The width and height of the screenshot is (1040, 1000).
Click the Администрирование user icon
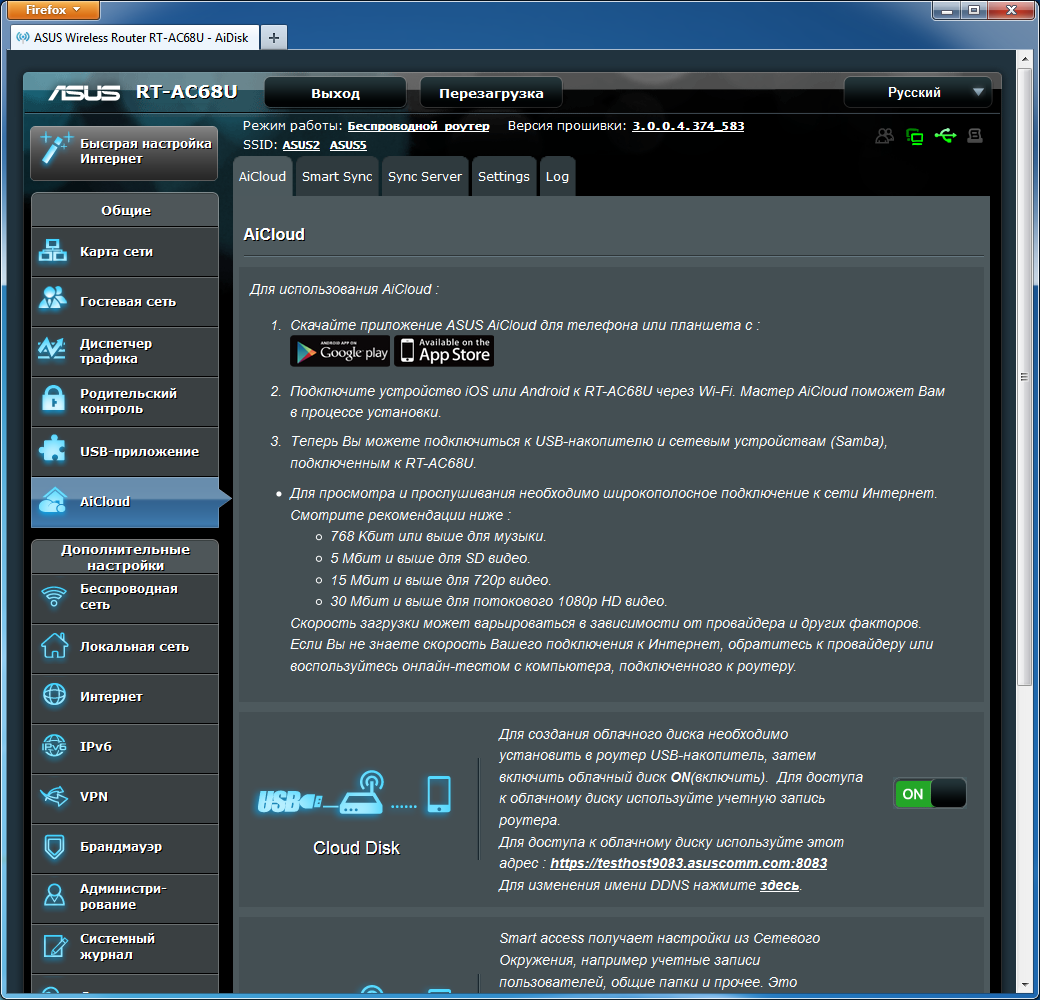click(x=54, y=895)
